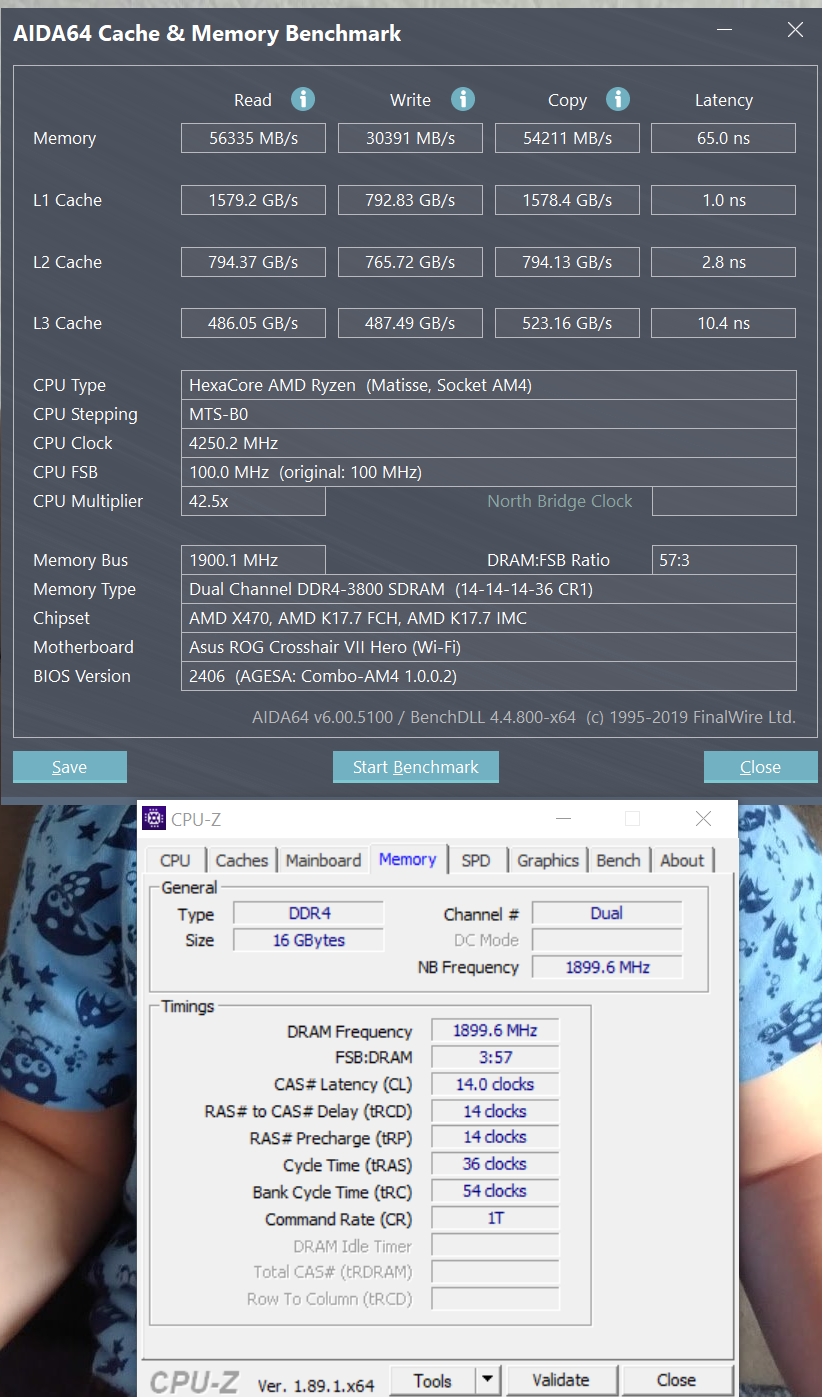The height and width of the screenshot is (1397, 822).
Task: Click the CPU Clock 4250.2 MHz field
Action: click(489, 443)
